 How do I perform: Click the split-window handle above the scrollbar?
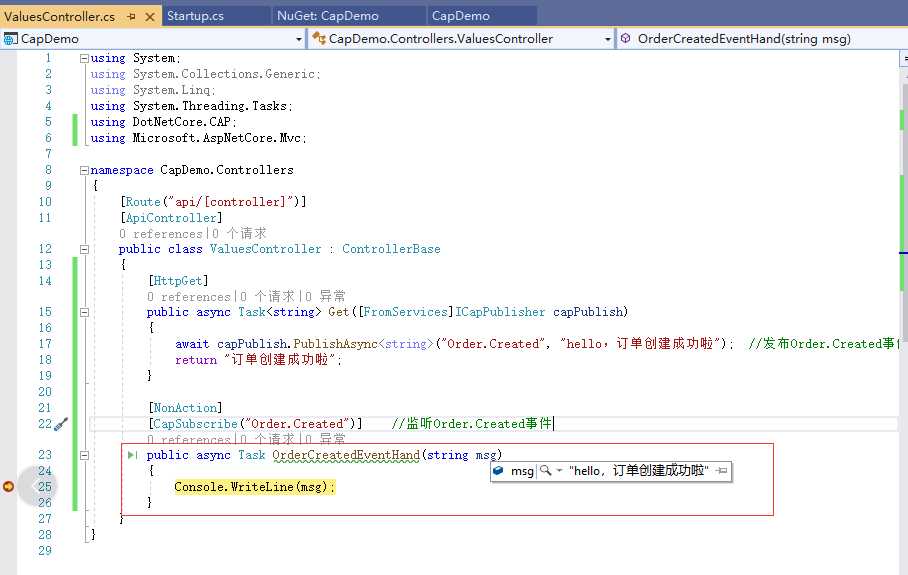(x=903, y=58)
